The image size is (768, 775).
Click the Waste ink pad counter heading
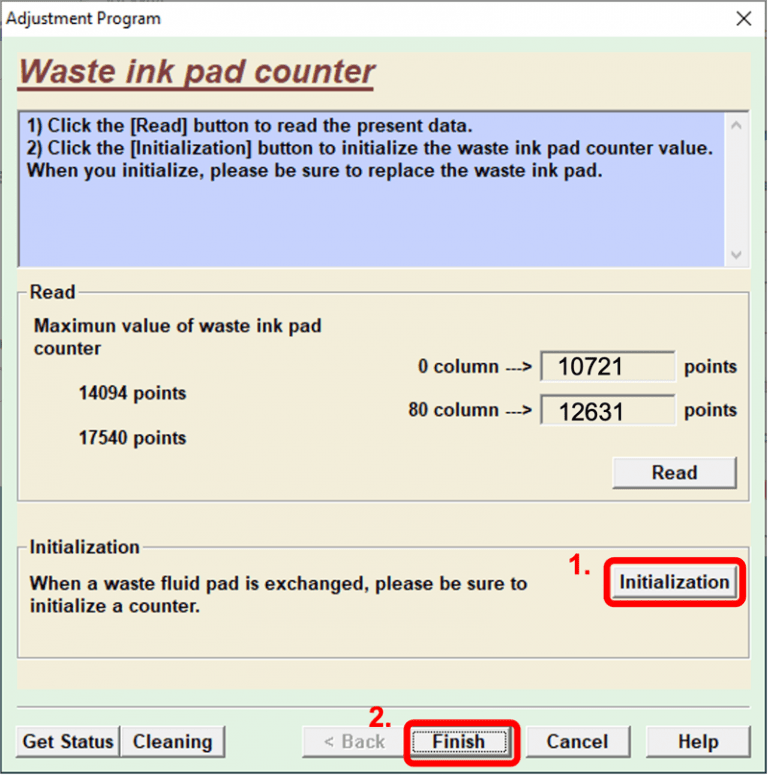click(x=196, y=72)
